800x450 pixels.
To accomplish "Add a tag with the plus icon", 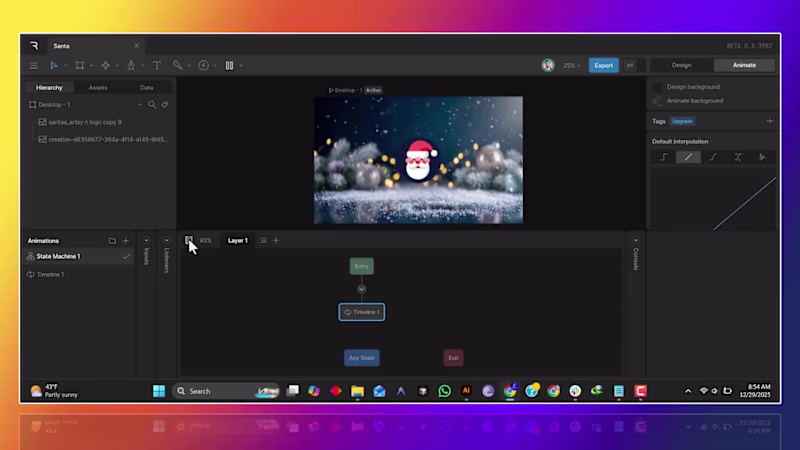I will tap(769, 121).
